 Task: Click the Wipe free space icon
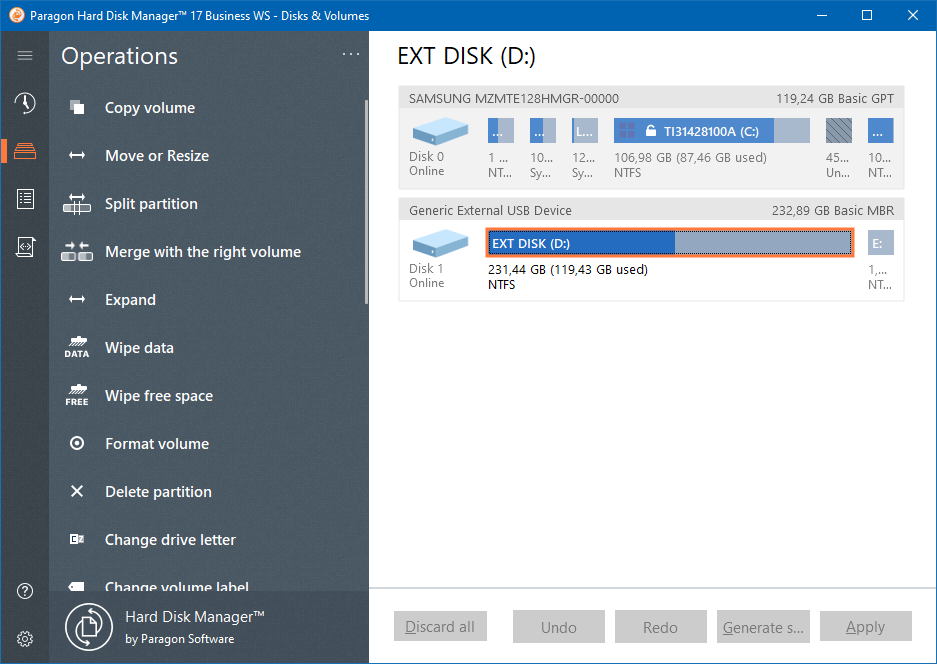[77, 396]
